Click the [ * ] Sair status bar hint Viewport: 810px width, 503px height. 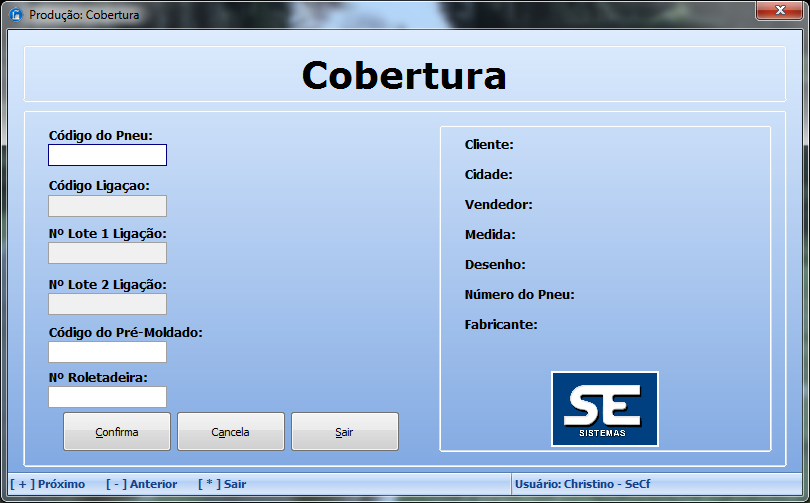(x=222, y=484)
